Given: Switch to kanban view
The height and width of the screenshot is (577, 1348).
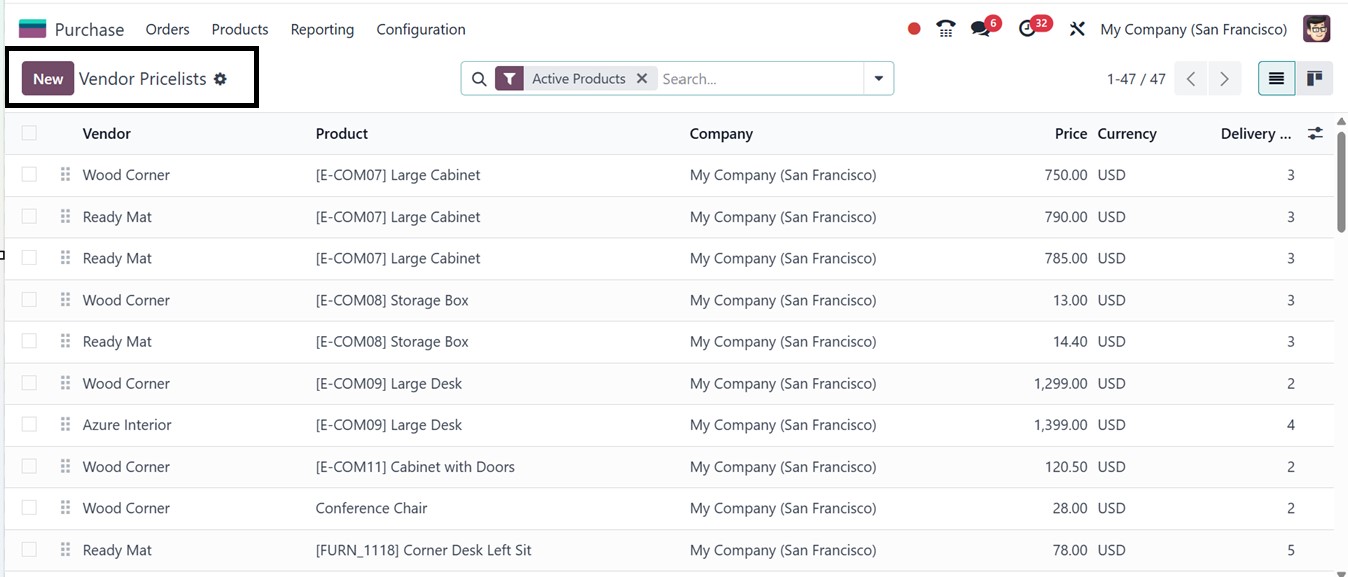Looking at the screenshot, I should pyautogui.click(x=1314, y=79).
